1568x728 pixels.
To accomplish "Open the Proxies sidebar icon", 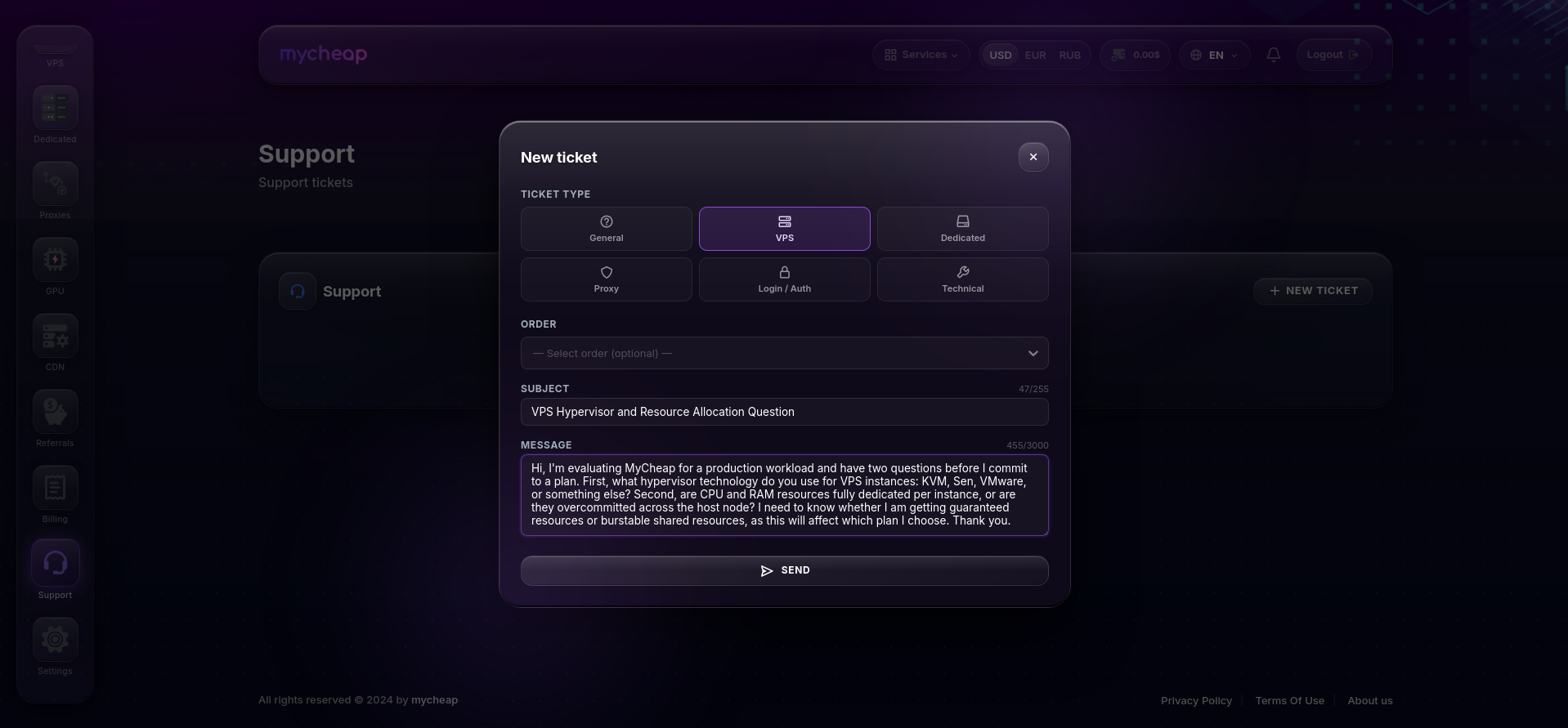I will (55, 184).
